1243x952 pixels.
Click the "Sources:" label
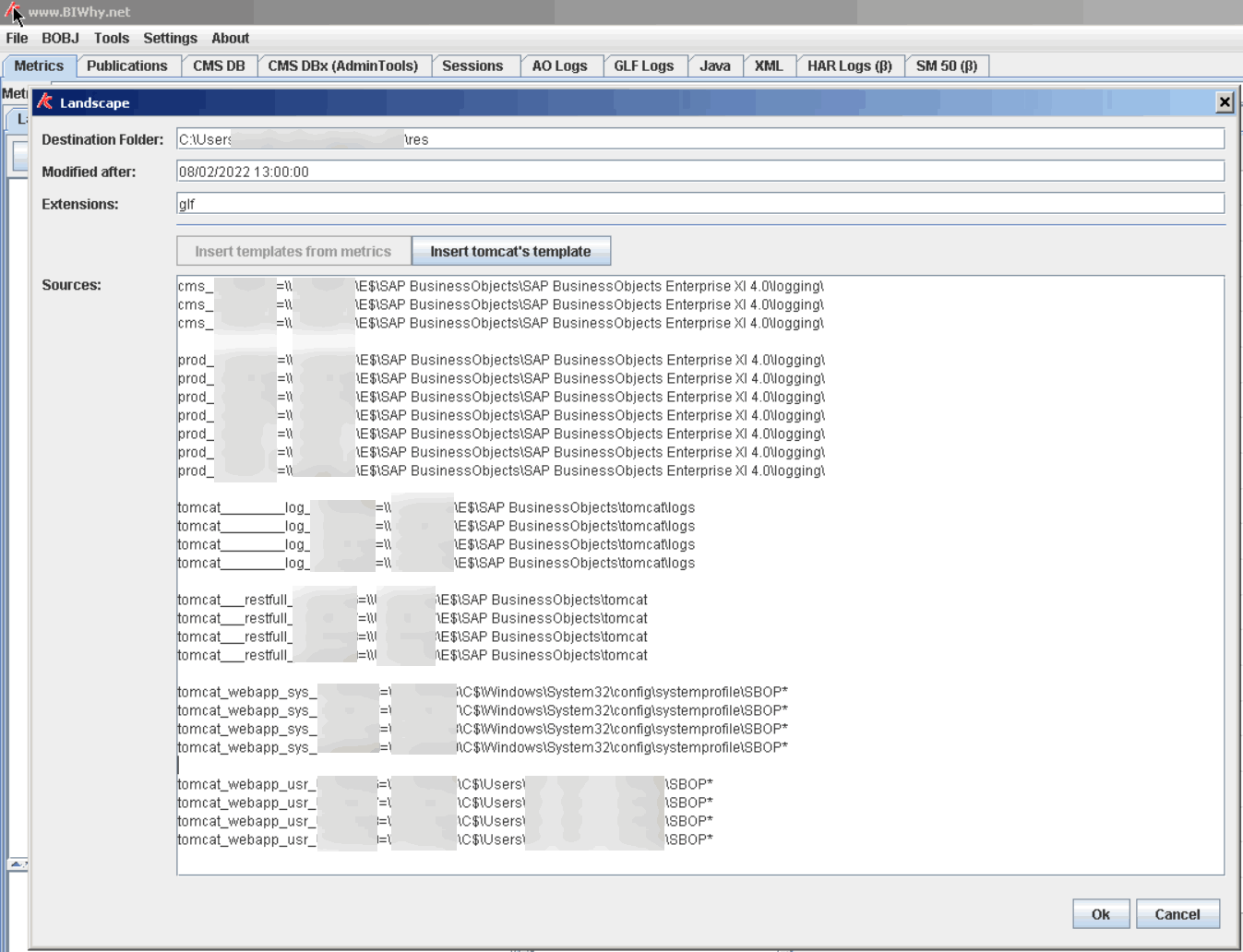(71, 285)
